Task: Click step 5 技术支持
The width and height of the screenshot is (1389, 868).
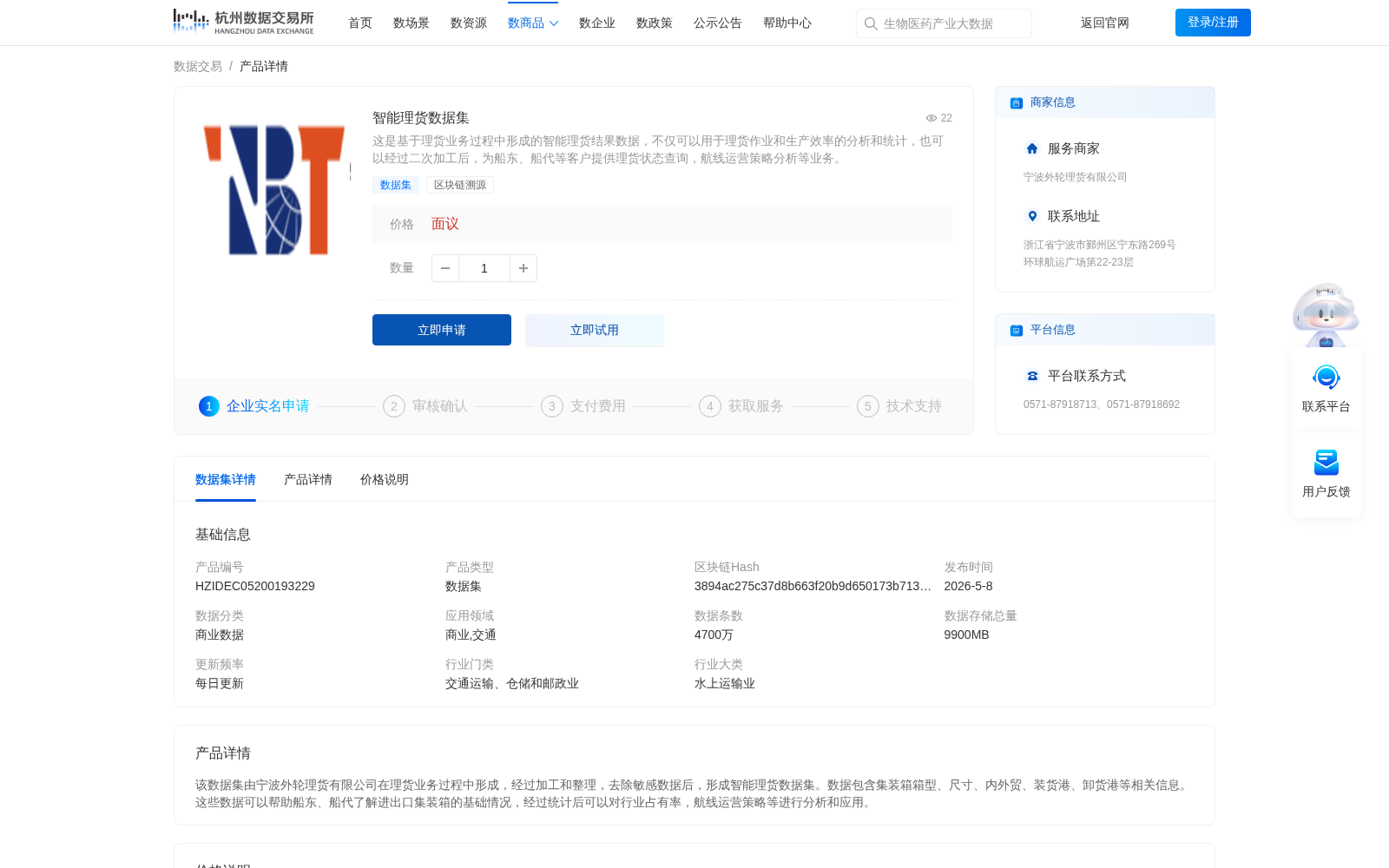Action: click(x=899, y=406)
